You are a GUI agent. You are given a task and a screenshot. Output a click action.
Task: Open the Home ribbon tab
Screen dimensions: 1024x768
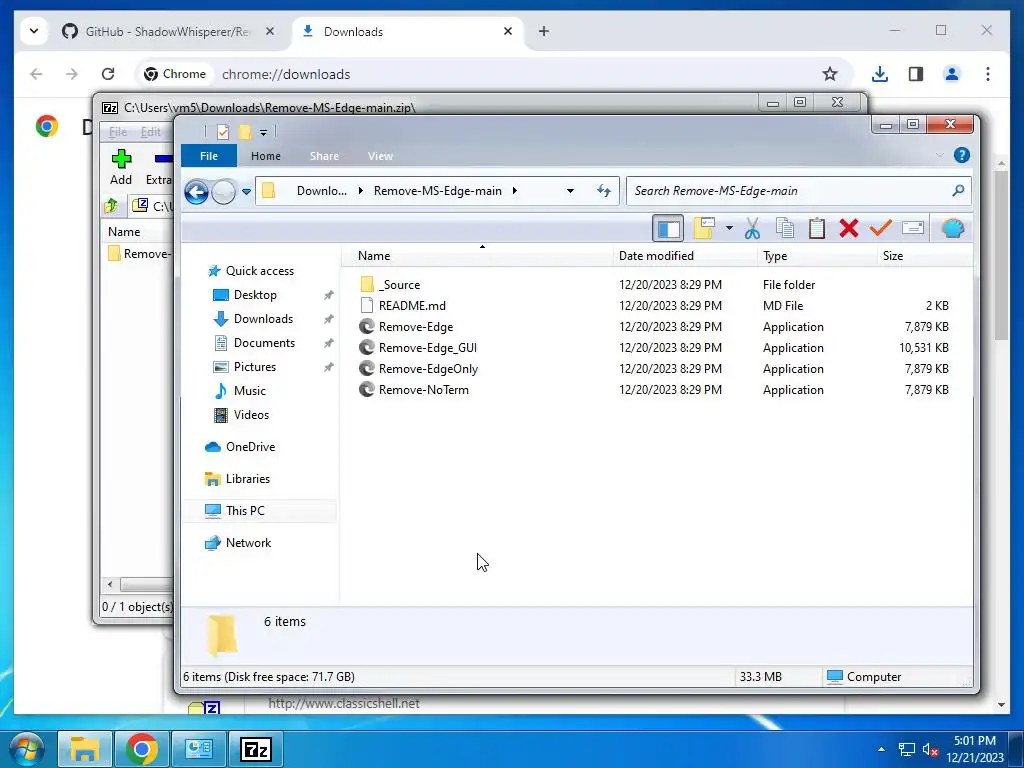pyautogui.click(x=266, y=156)
